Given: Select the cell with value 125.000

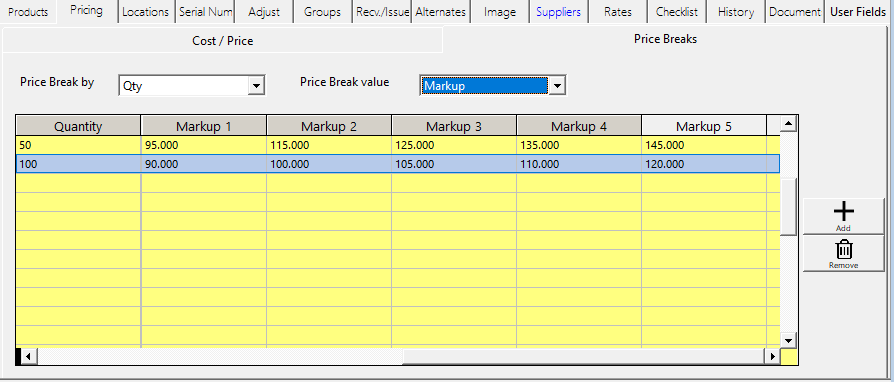Looking at the screenshot, I should (454, 145).
